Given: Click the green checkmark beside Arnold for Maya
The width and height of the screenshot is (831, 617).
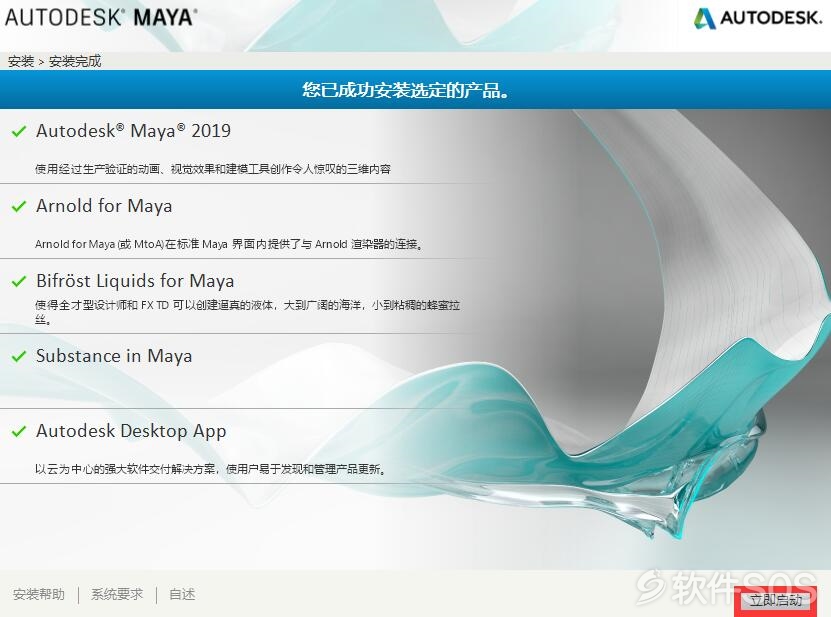Looking at the screenshot, I should point(19,206).
